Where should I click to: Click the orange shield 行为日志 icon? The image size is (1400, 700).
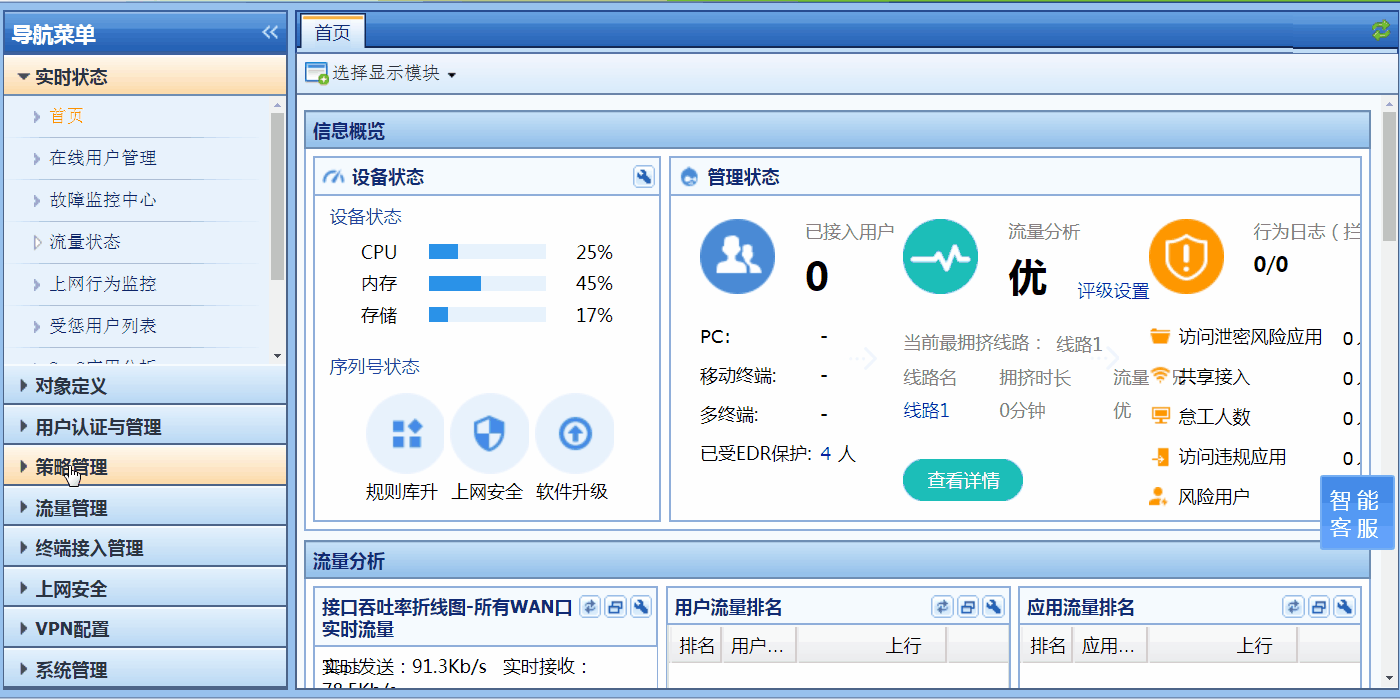[1186, 257]
